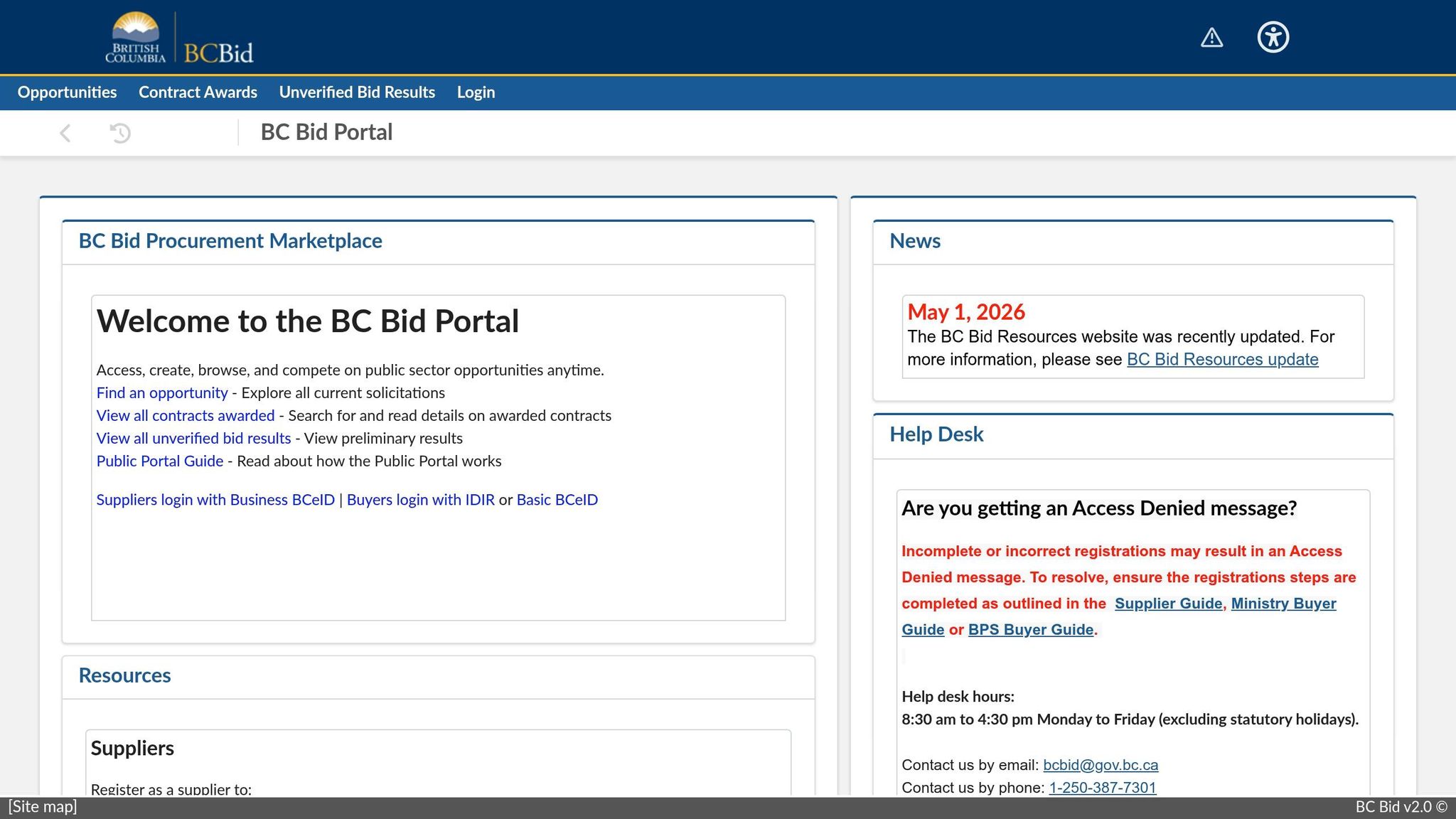The width and height of the screenshot is (1456, 819).
Task: Click the BC Bid v2.0 version text
Action: tap(1401, 807)
